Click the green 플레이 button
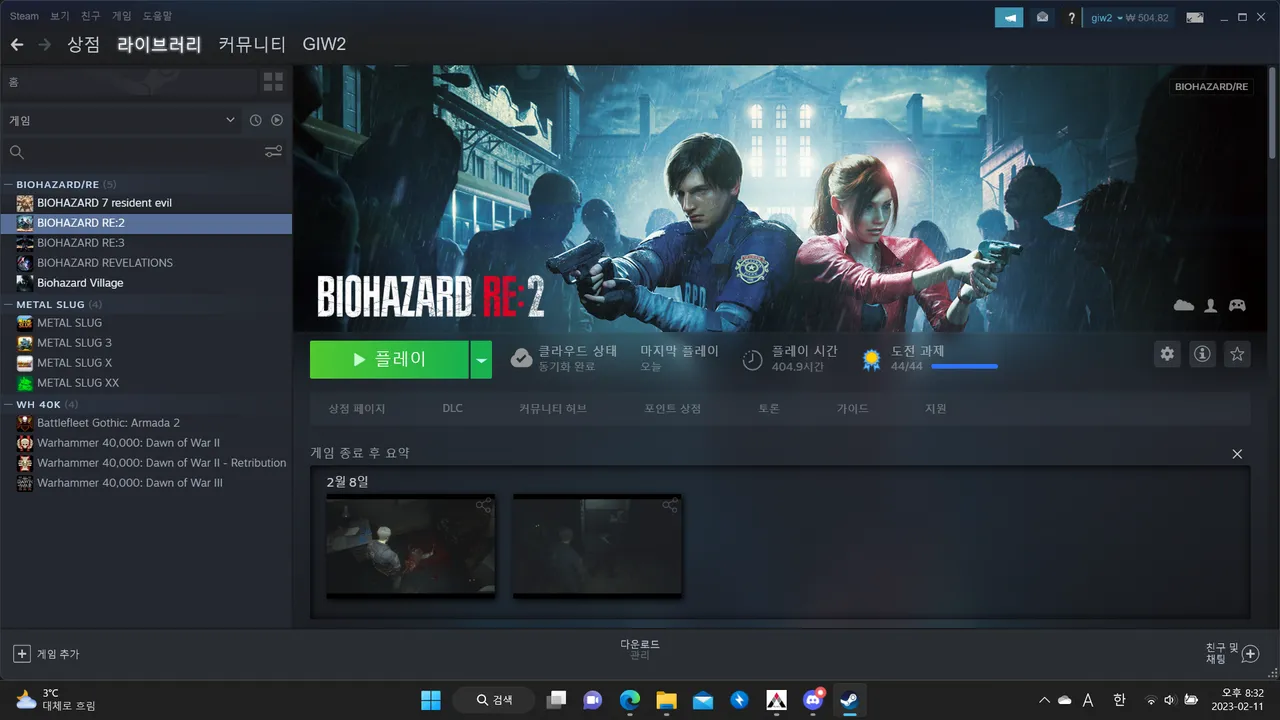Screen dimensions: 1280x720 [389, 360]
